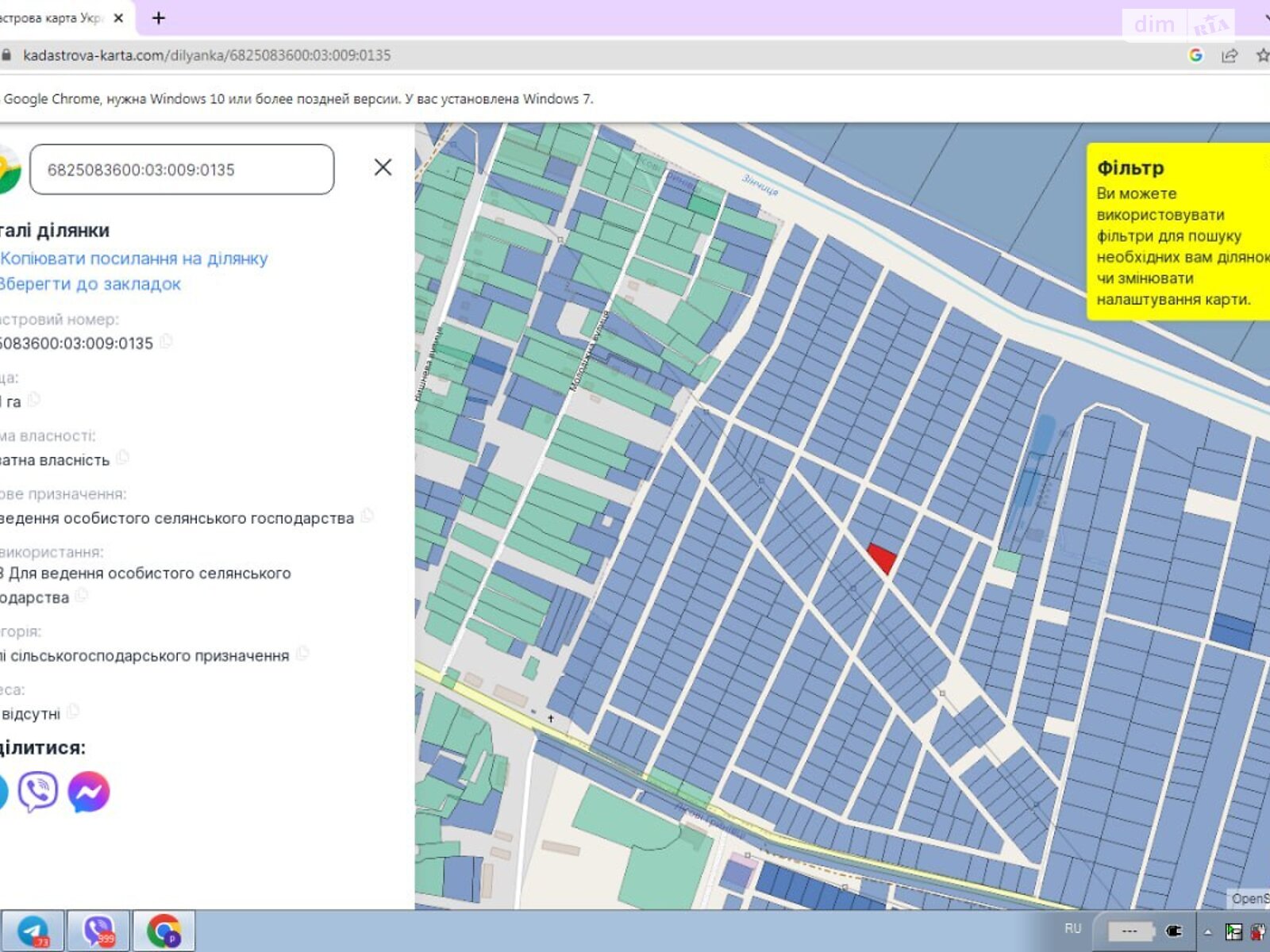Viewport: 1270px width, 952px height.
Task: Click copy icon beside селянського господарства purpose
Action: pos(367,516)
